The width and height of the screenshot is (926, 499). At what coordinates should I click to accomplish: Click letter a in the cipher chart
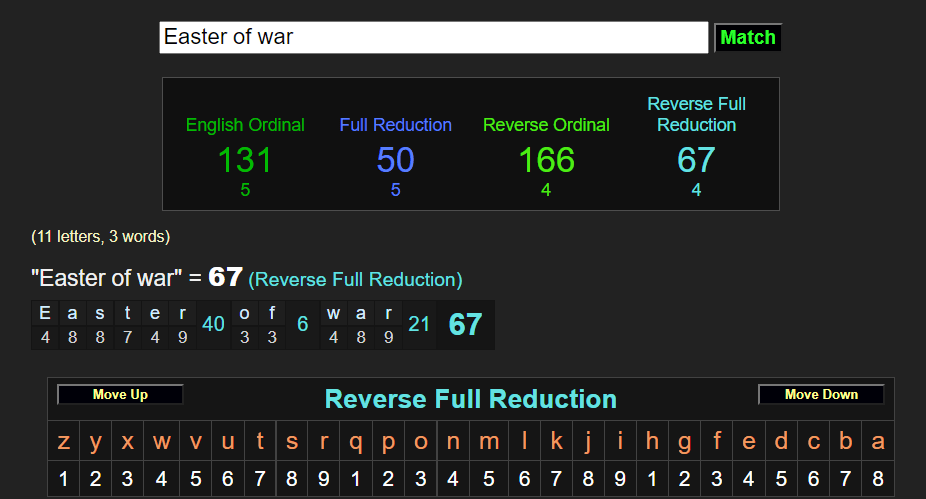point(878,441)
